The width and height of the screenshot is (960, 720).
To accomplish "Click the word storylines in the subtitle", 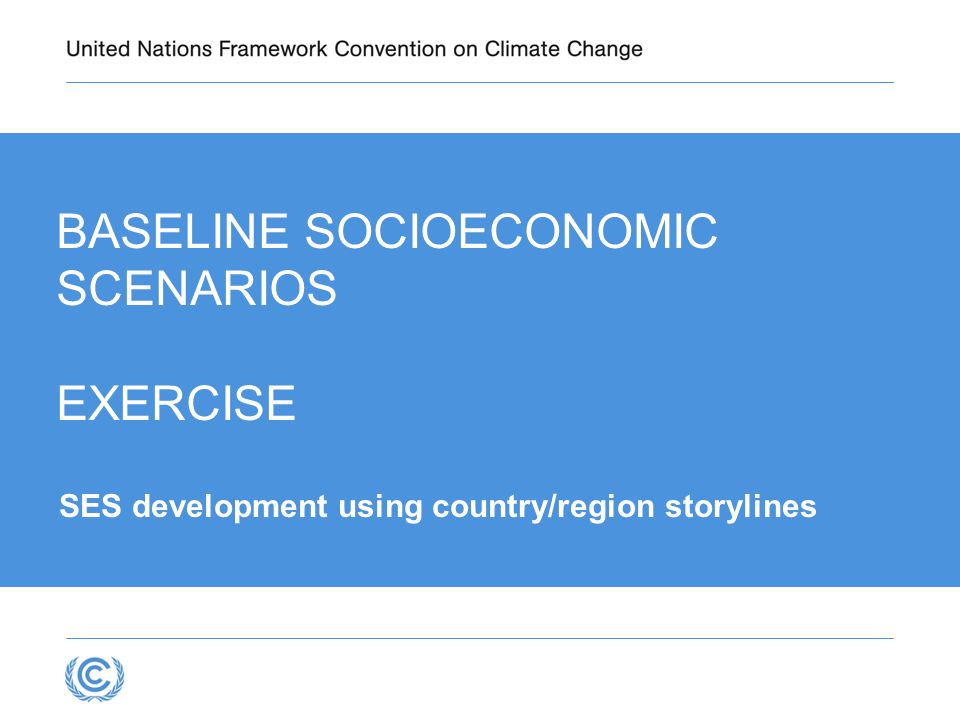I will tap(741, 508).
